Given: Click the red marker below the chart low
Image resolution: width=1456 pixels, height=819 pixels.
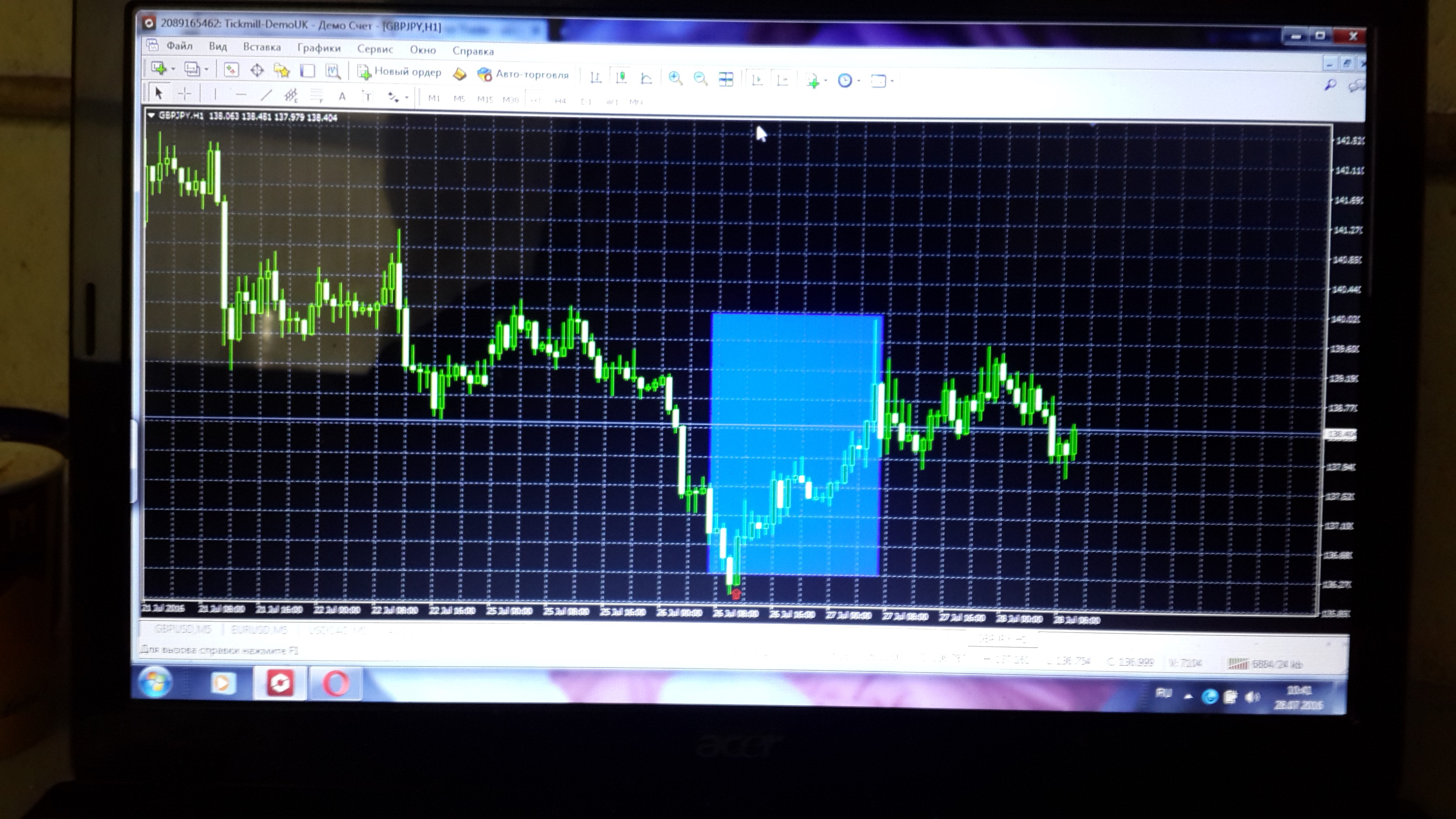Looking at the screenshot, I should pos(736,594).
